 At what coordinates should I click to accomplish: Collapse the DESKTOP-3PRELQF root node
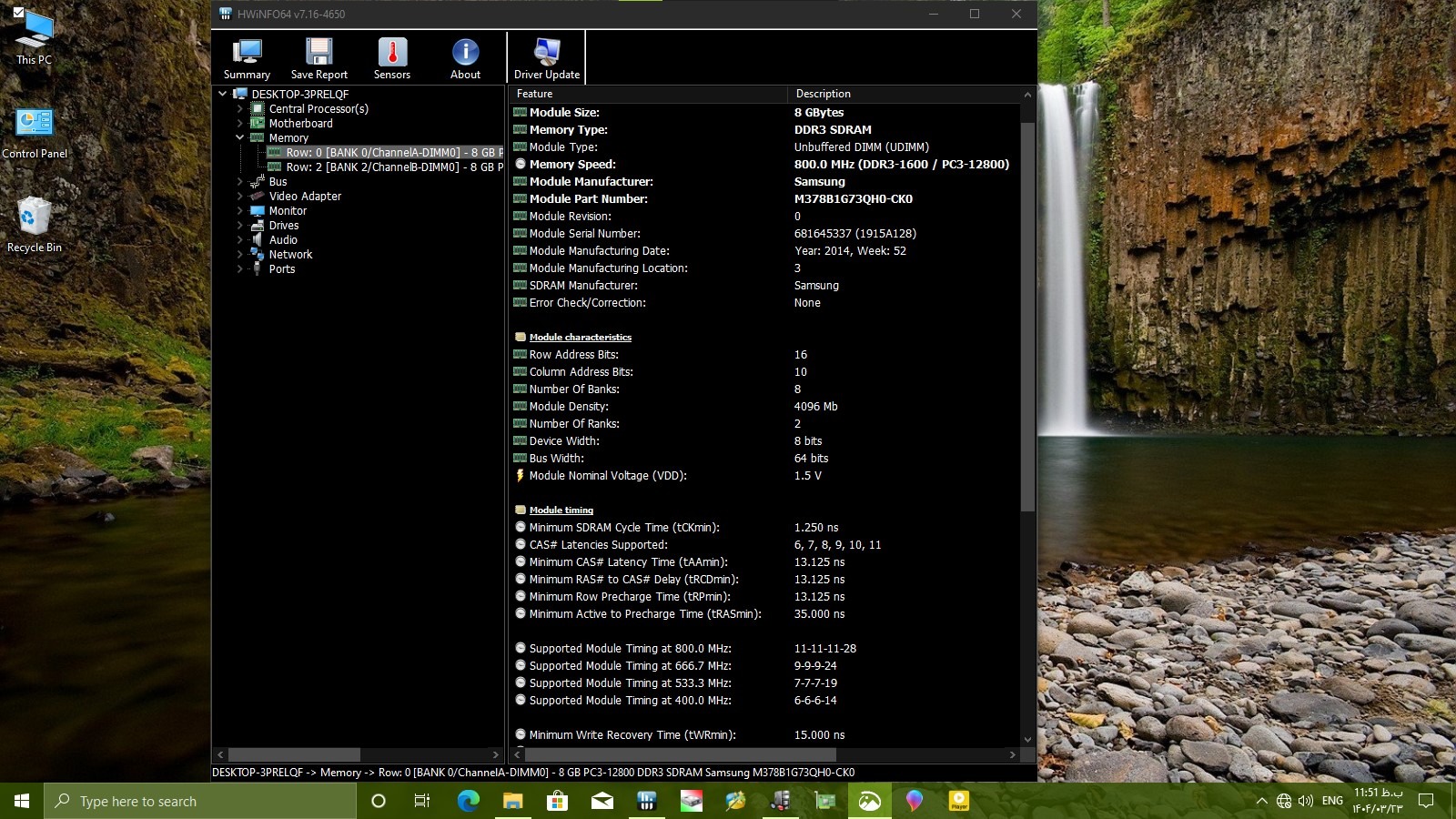pos(223,94)
